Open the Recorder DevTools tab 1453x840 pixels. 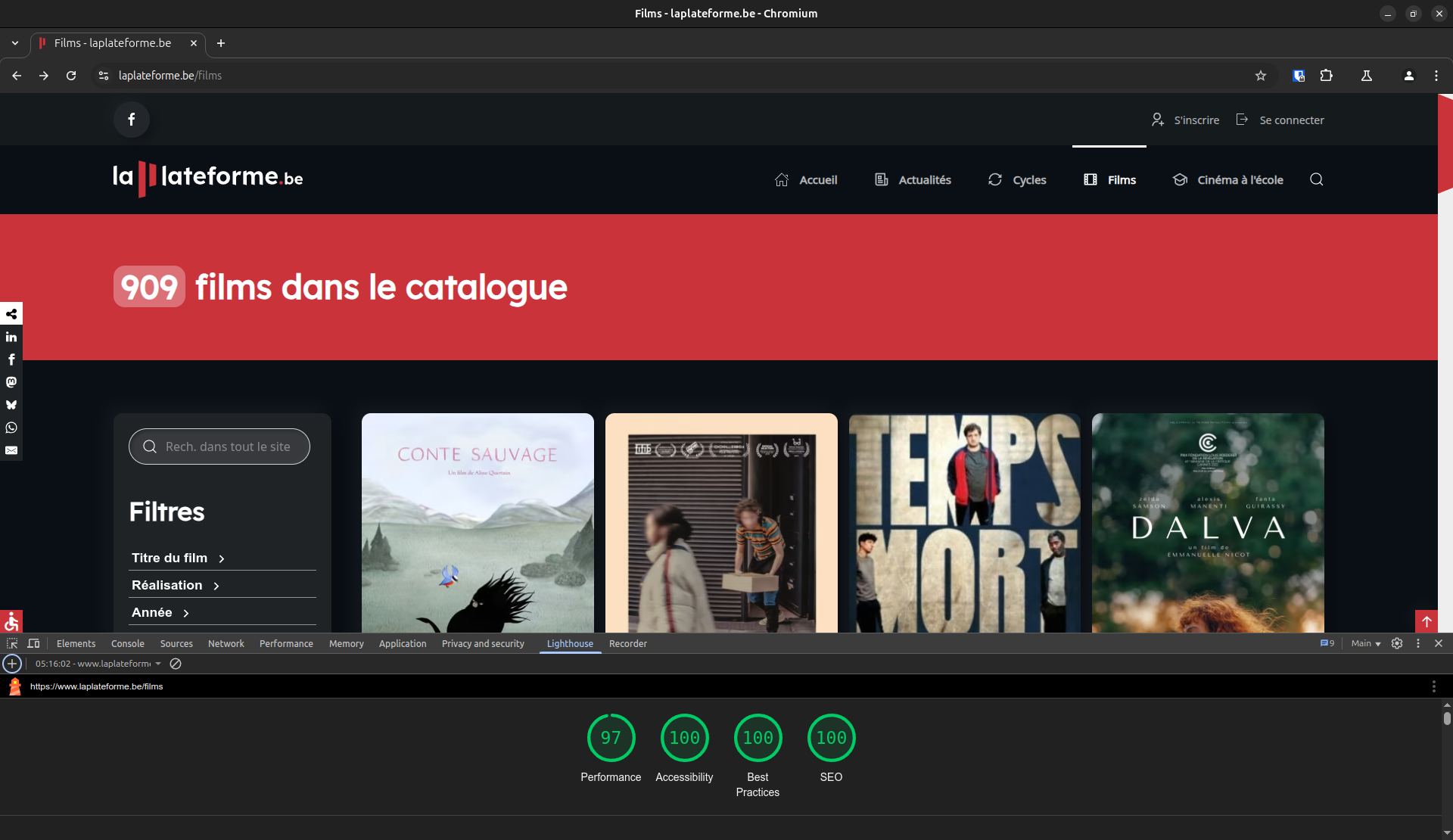click(x=627, y=643)
